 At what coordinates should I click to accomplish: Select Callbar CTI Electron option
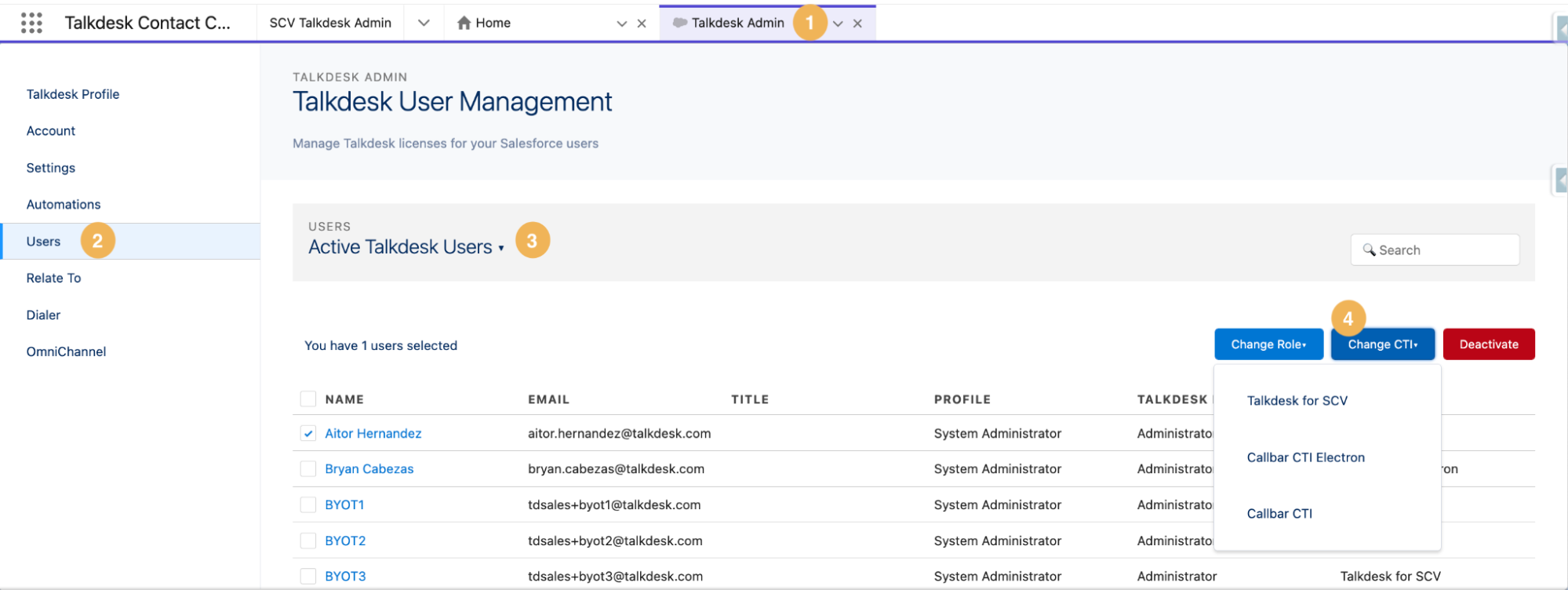point(1306,457)
